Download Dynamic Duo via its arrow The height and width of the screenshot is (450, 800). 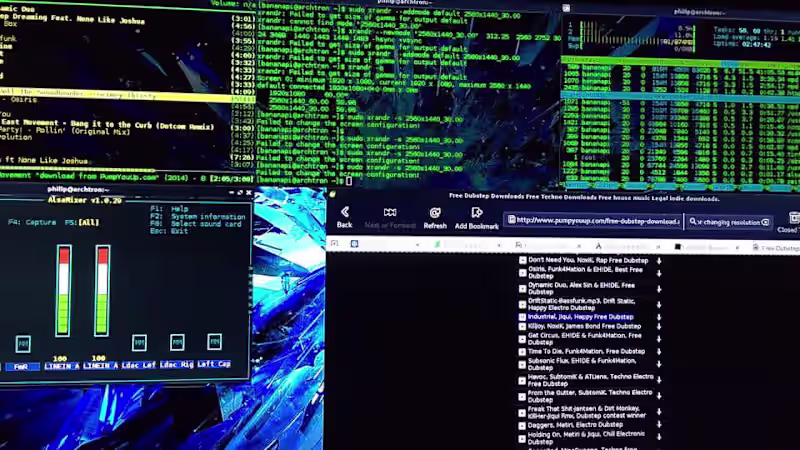click(659, 289)
